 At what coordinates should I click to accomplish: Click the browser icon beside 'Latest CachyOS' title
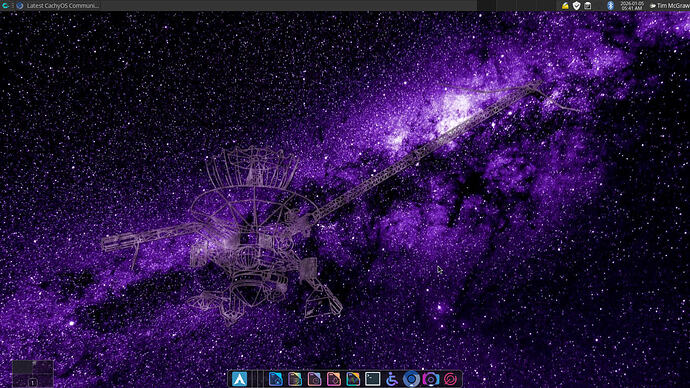click(x=20, y=6)
